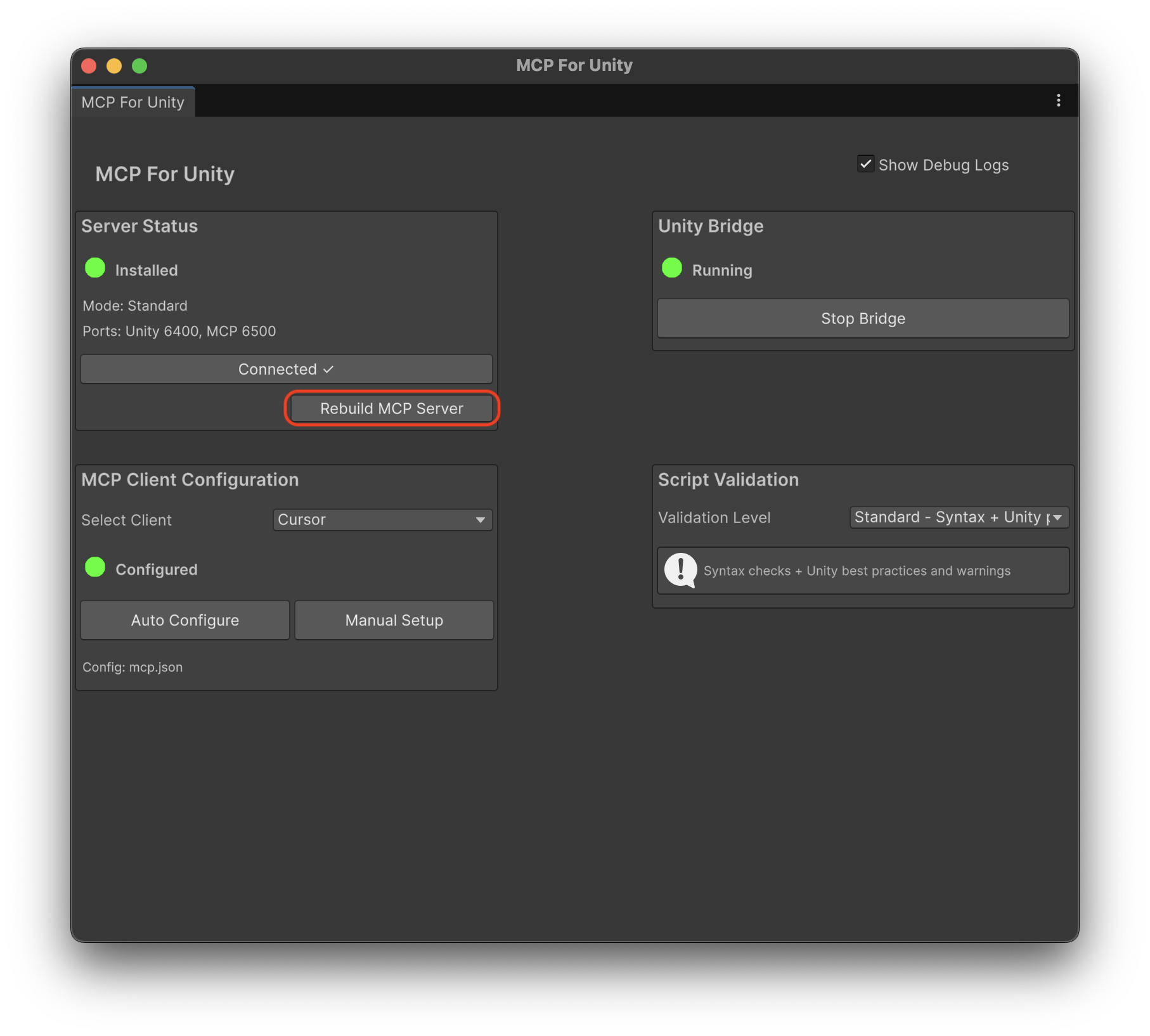The image size is (1150, 1036).
Task: Click the Rebuild MCP Server button
Action: pos(391,408)
